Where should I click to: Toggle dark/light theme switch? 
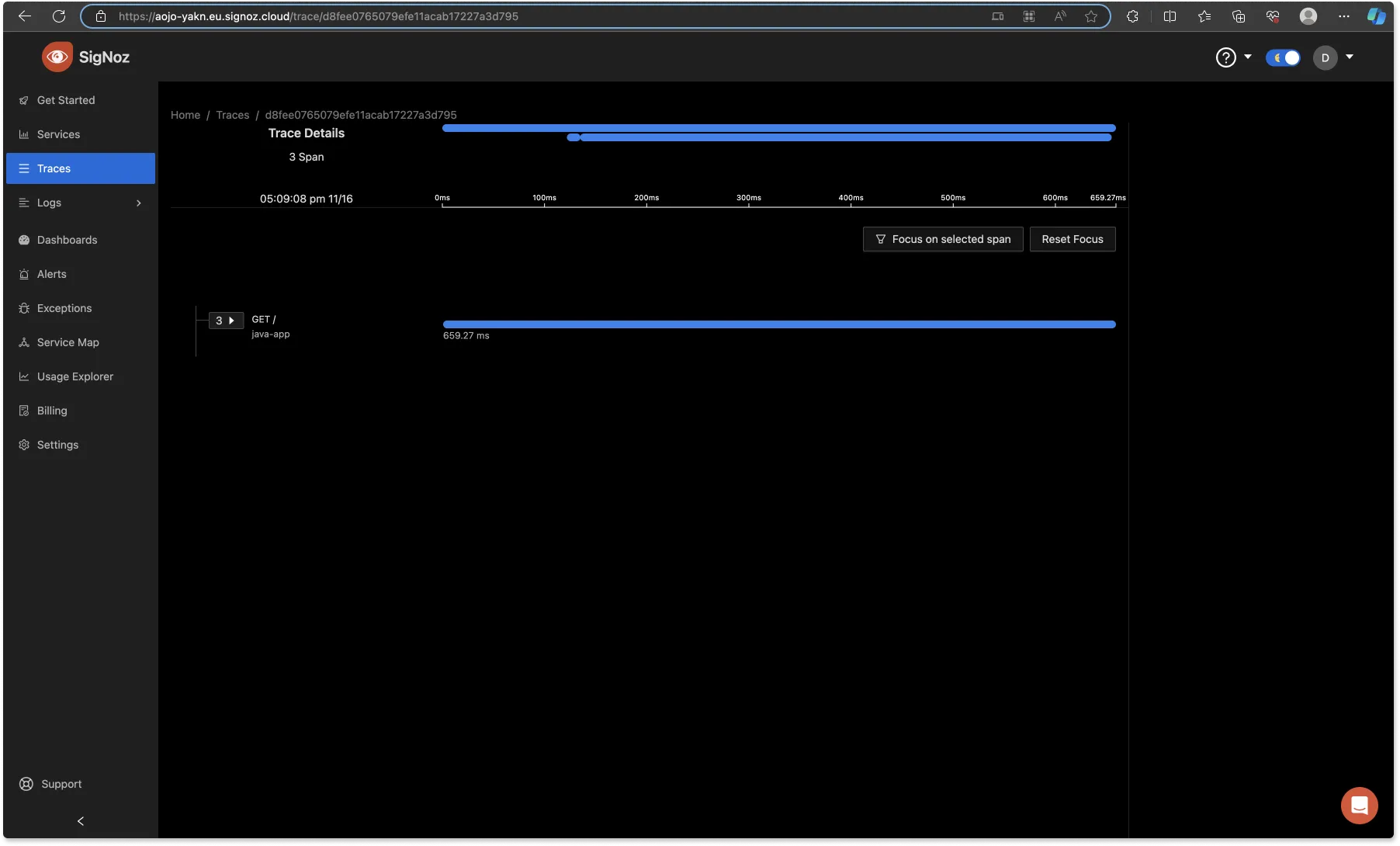[1283, 57]
